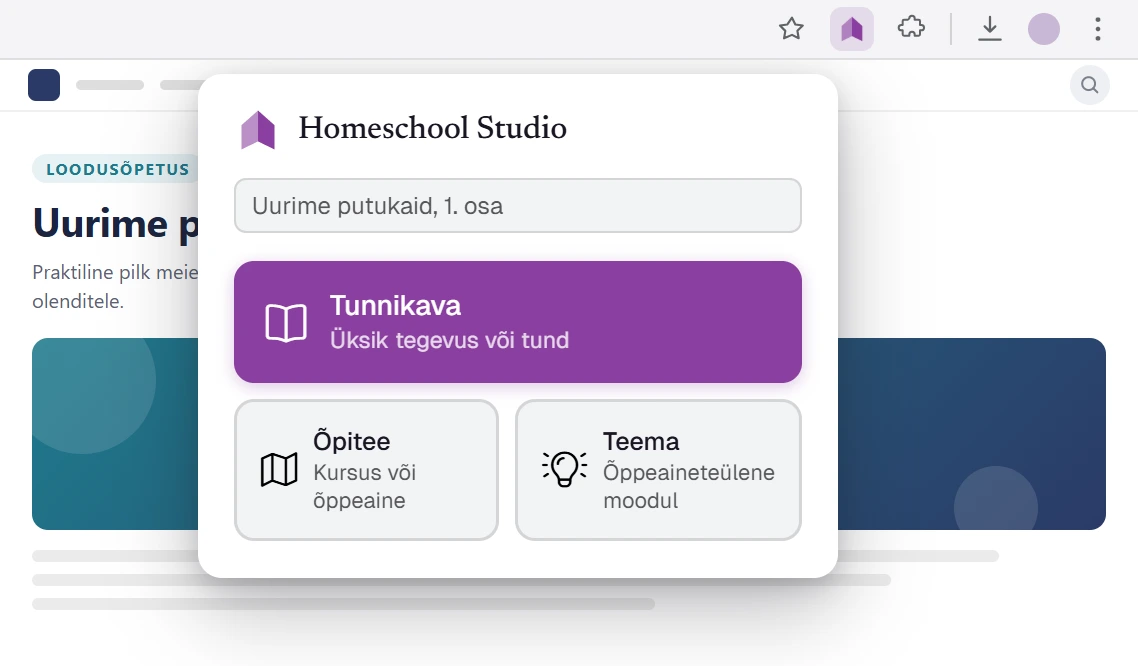Click the LOODUSÕPETUS category tag
1138x666 pixels.
click(x=116, y=169)
